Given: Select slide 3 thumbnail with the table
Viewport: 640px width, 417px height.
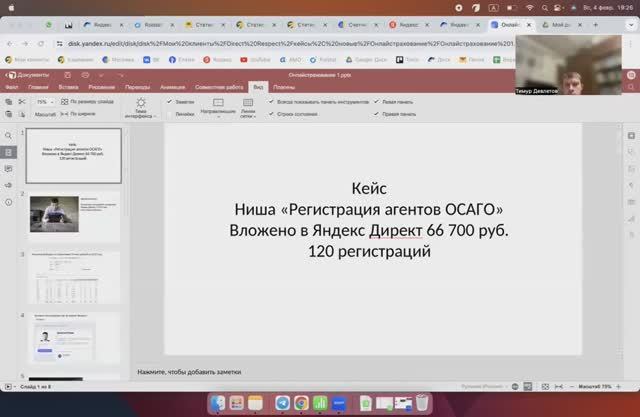Looking at the screenshot, I should (x=74, y=277).
